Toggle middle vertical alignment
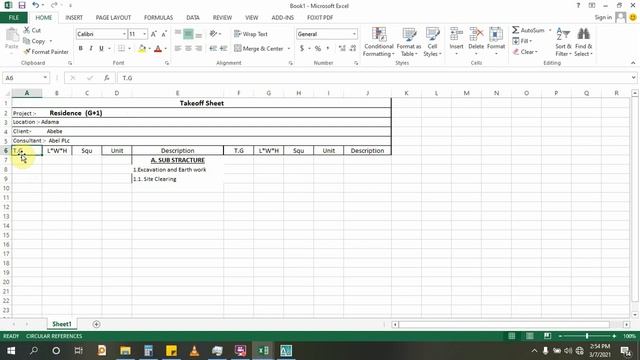The image size is (640, 360). tap(188, 34)
